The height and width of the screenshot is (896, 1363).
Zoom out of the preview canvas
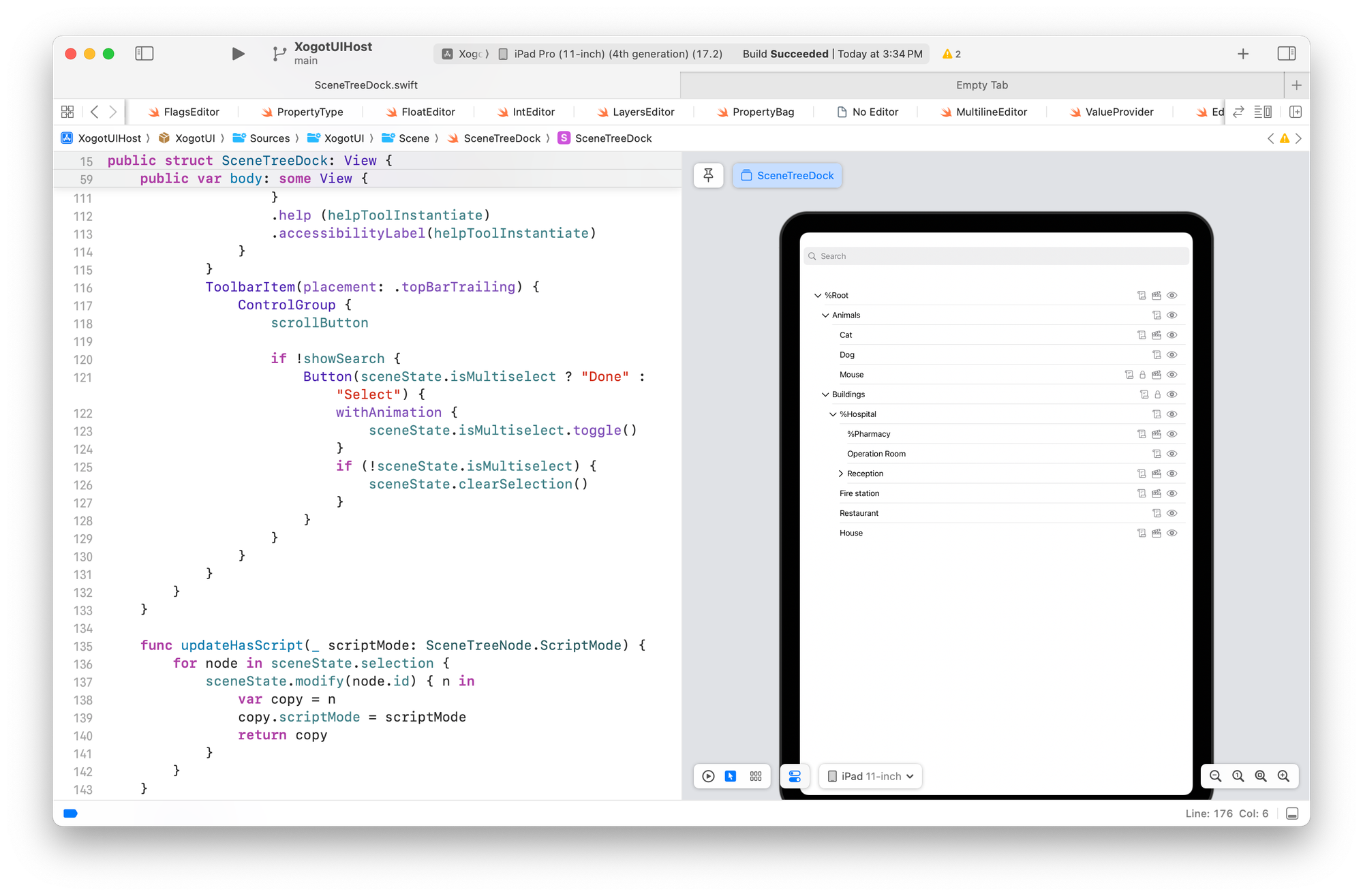coord(1215,776)
